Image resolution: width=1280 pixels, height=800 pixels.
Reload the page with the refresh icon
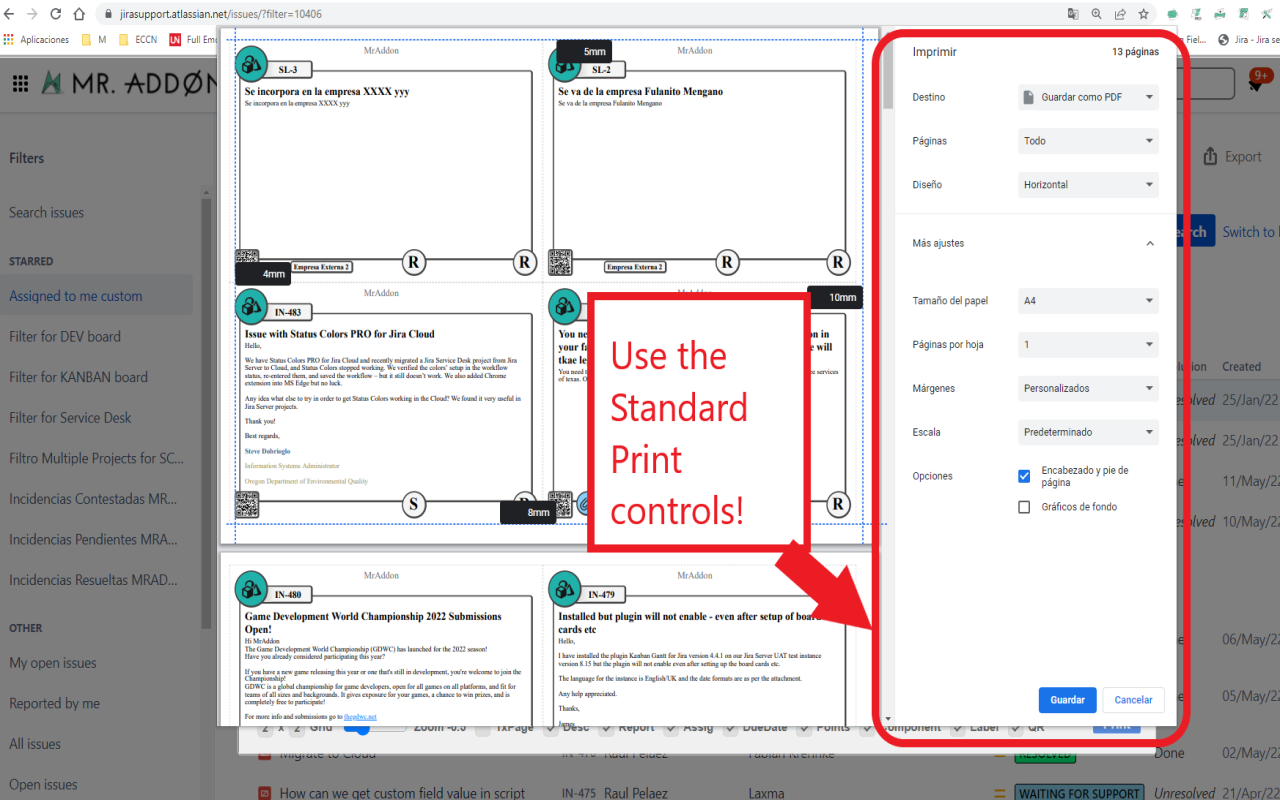55,14
